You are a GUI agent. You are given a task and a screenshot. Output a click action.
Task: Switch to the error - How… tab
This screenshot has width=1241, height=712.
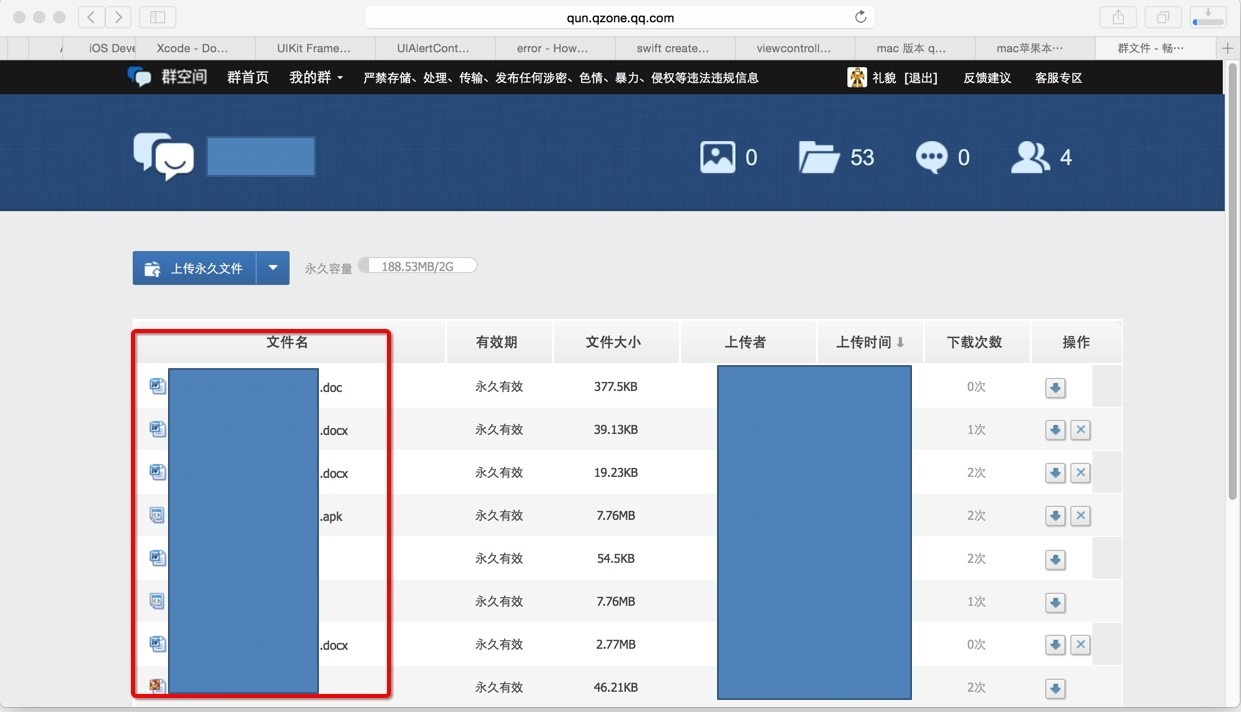[x=555, y=48]
